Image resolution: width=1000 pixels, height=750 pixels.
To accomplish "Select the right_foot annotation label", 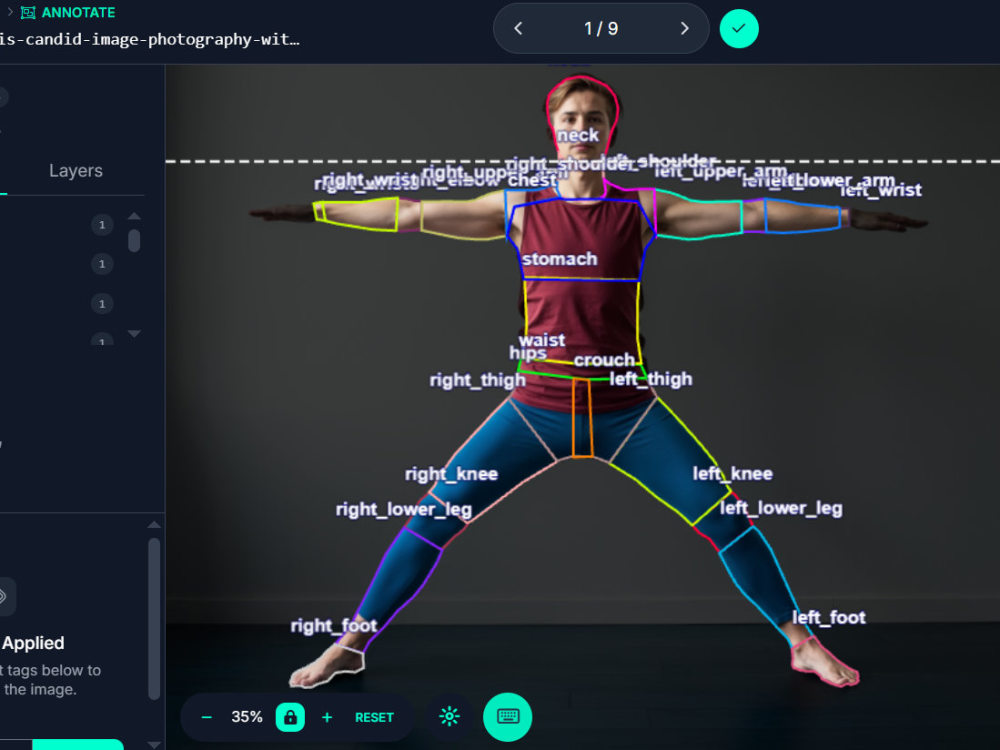I will point(334,626).
